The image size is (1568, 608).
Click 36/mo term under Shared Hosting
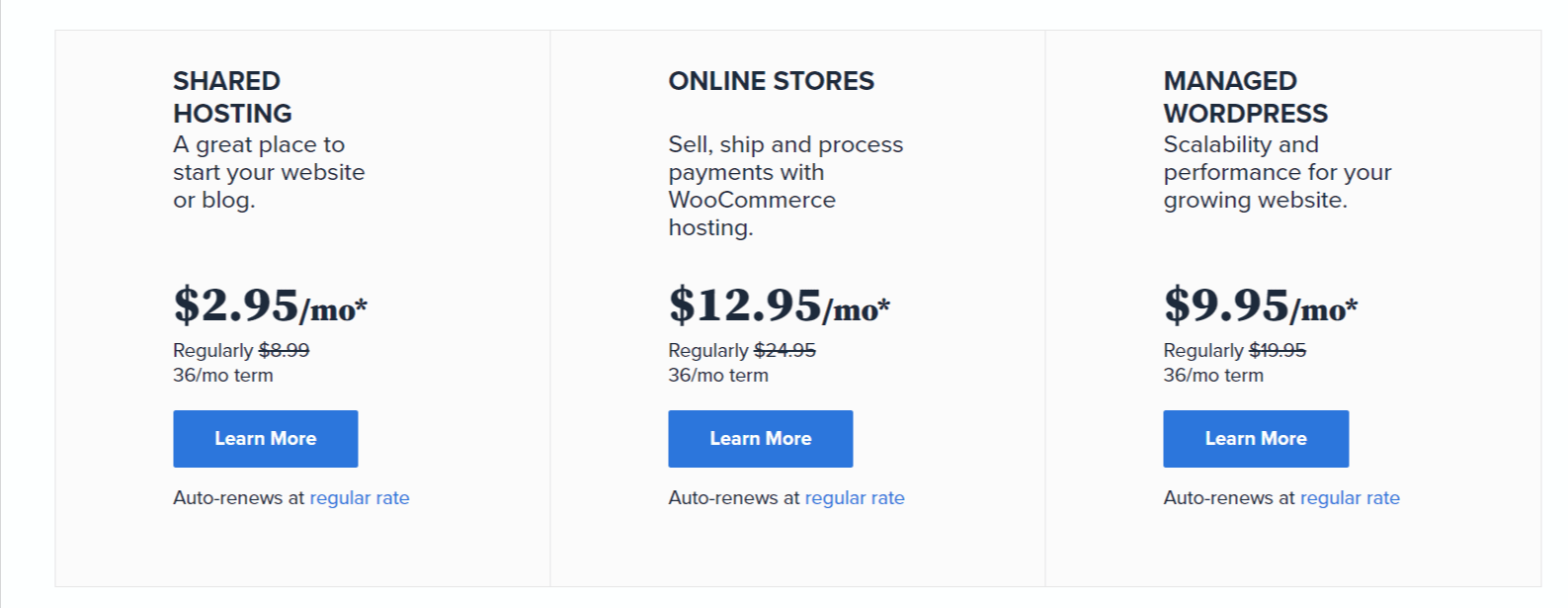[223, 376]
